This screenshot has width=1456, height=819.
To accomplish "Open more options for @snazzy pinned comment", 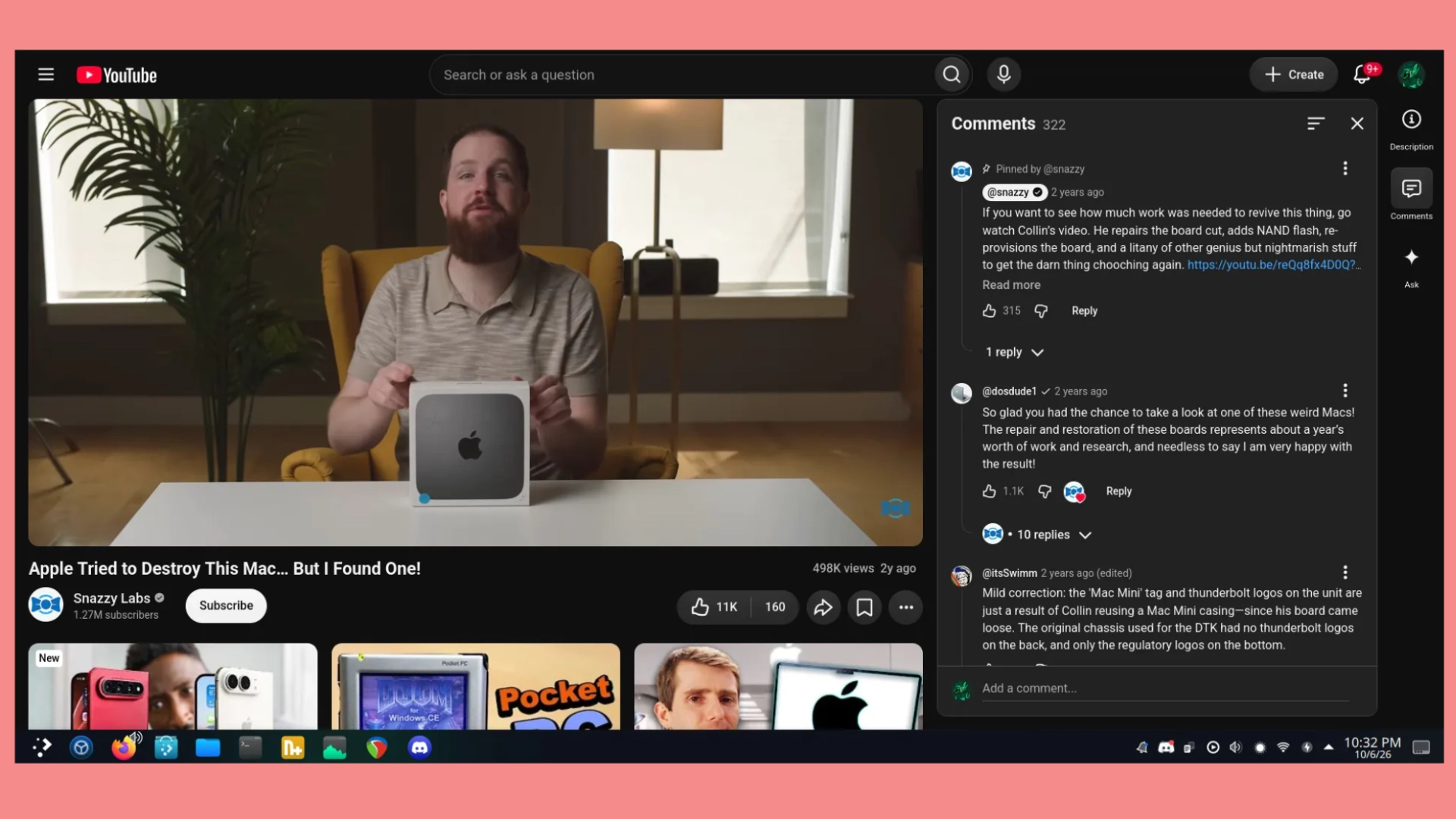I will tap(1345, 168).
